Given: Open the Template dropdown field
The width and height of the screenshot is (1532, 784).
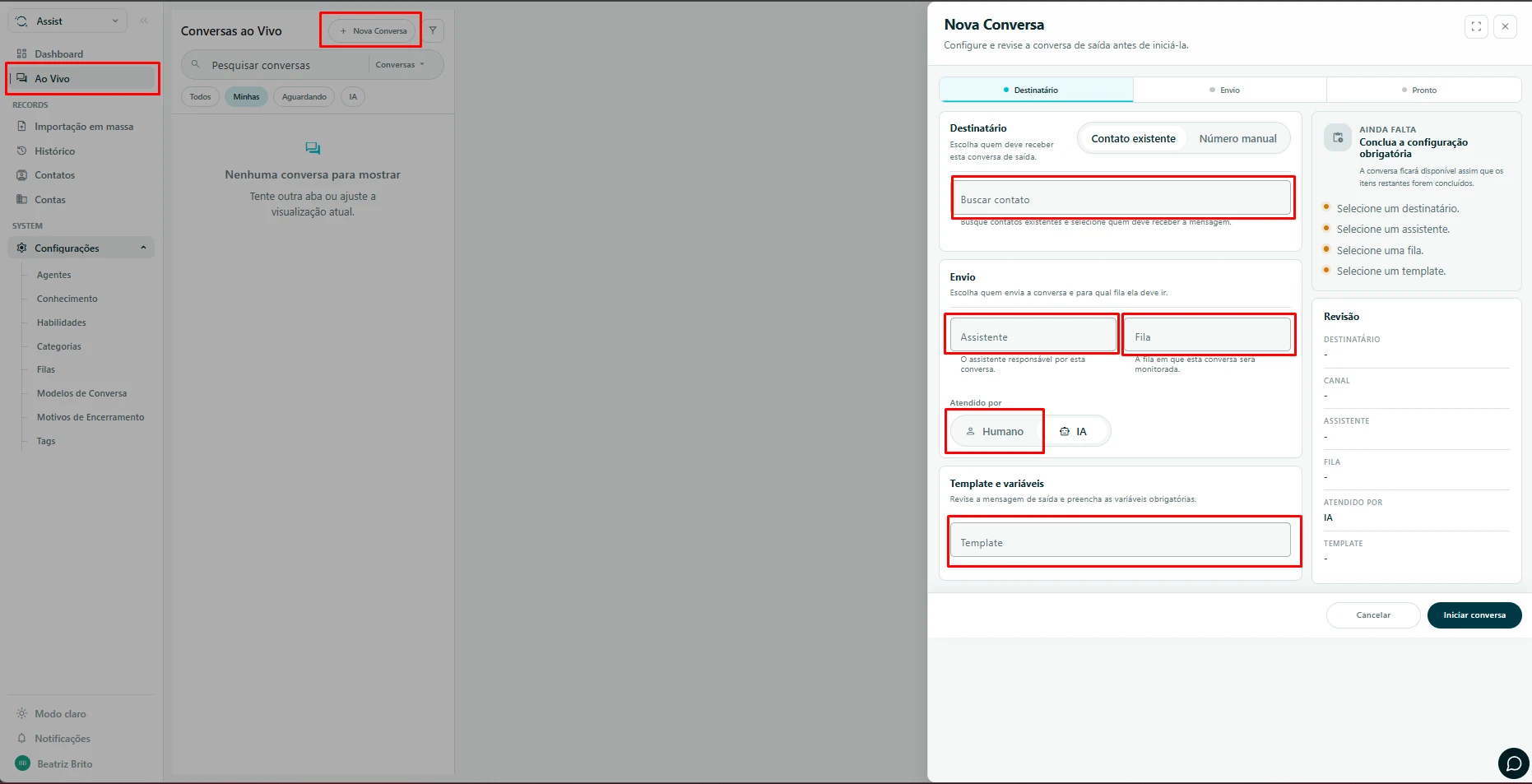Looking at the screenshot, I should (1120, 540).
